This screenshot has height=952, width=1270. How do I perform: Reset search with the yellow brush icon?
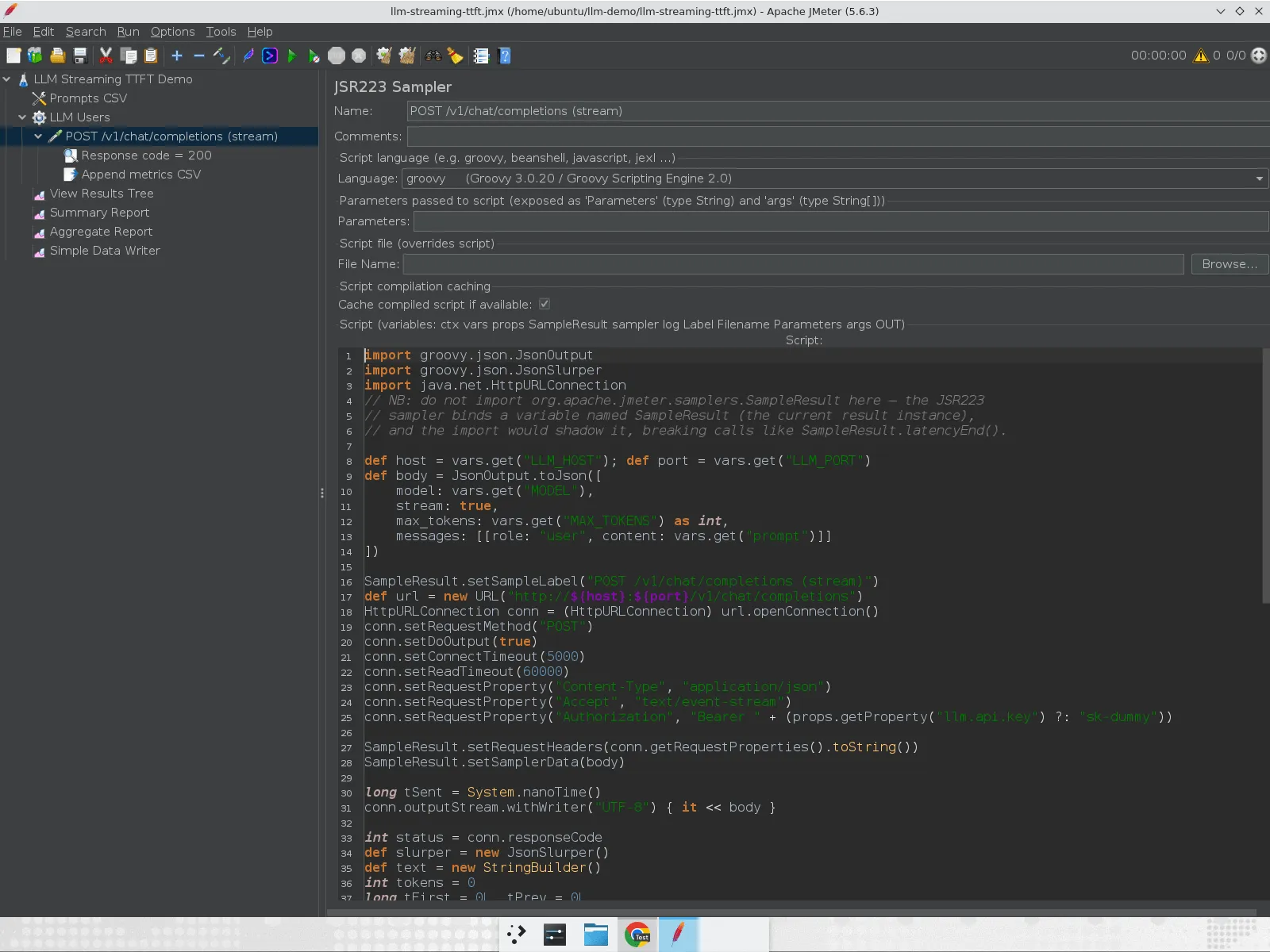pos(455,56)
